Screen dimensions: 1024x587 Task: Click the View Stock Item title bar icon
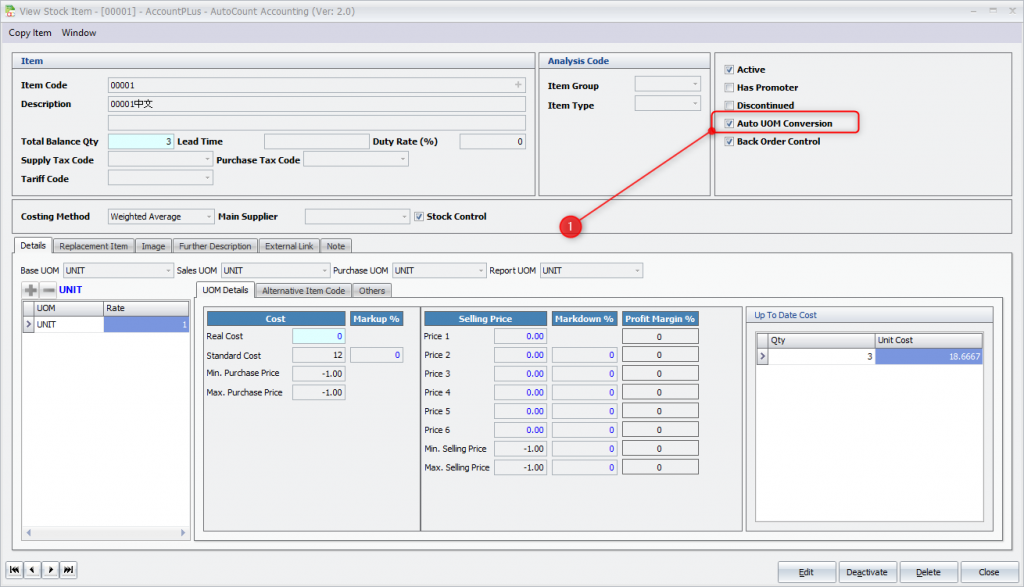click(x=10, y=10)
